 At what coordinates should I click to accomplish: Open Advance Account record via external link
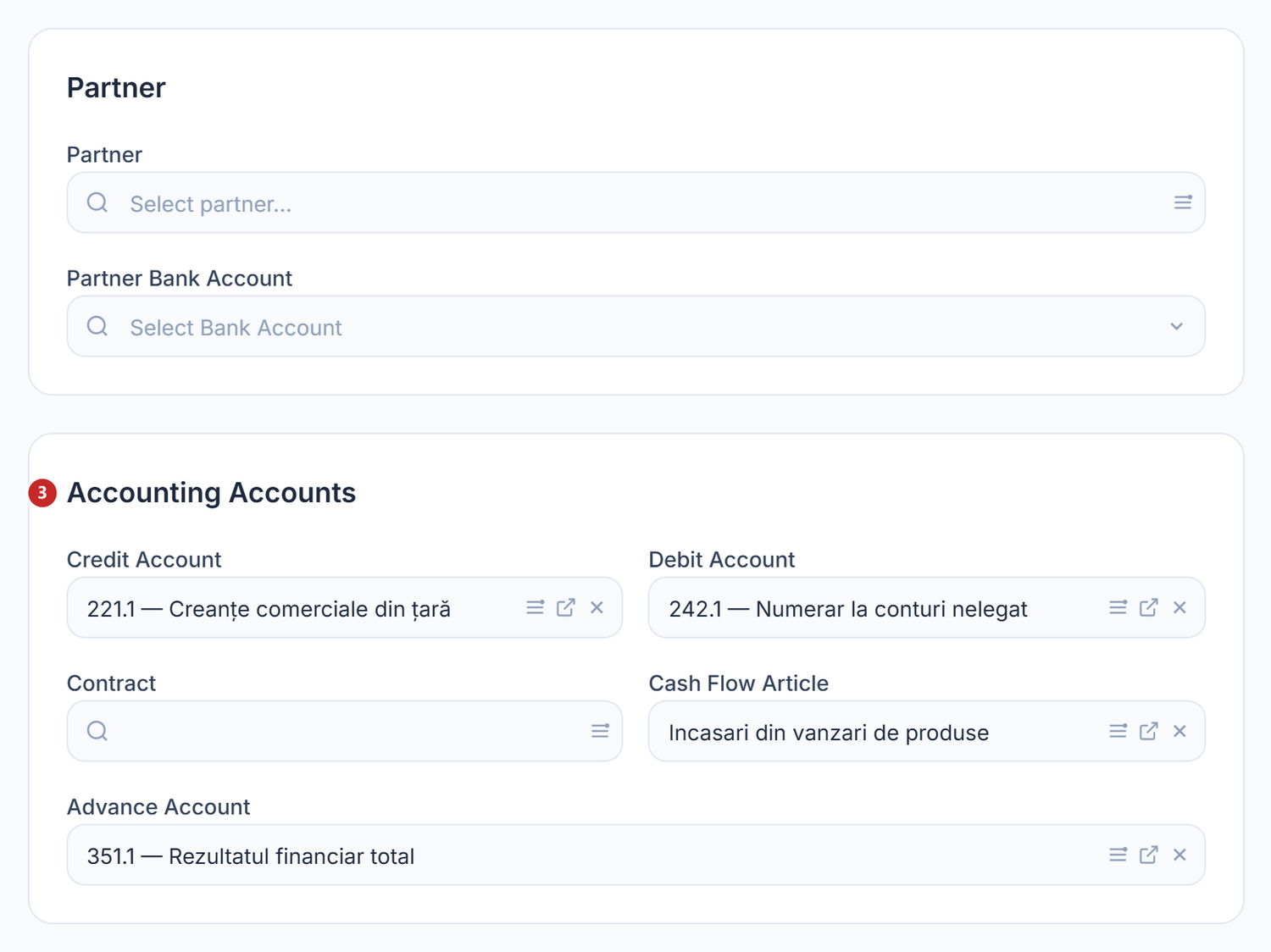[1149, 855]
